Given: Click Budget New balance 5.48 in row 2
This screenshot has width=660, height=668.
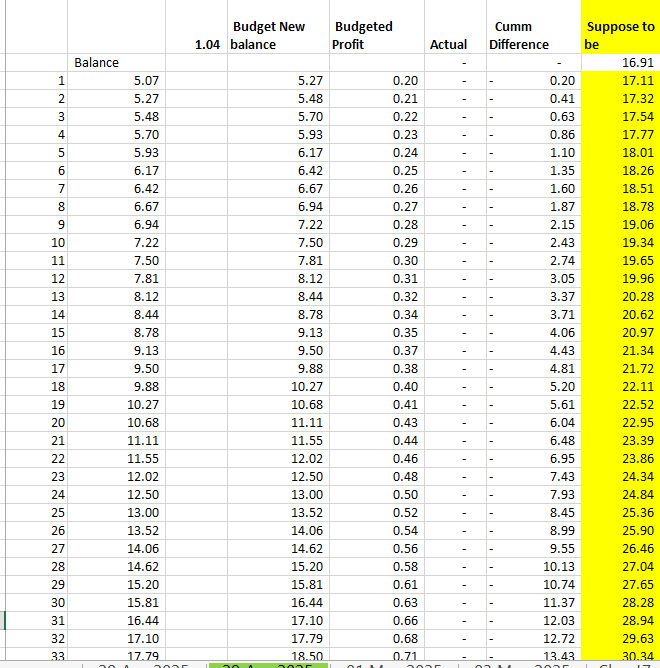Looking at the screenshot, I should click(278, 99).
